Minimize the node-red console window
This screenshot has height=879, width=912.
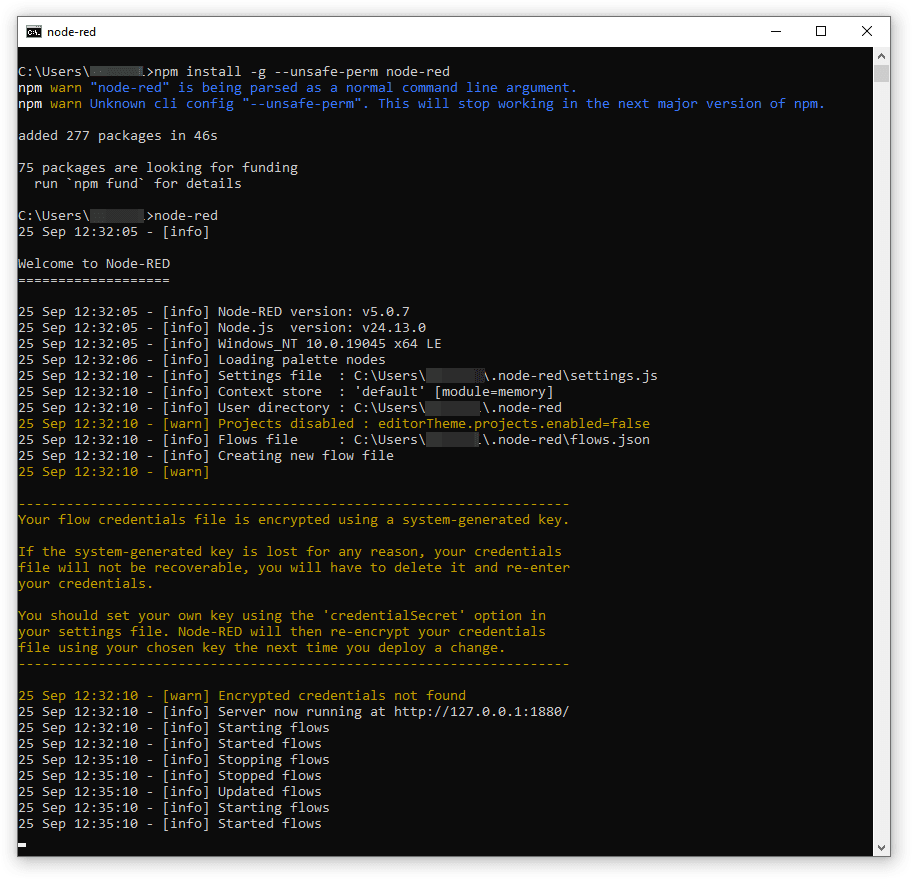(775, 31)
